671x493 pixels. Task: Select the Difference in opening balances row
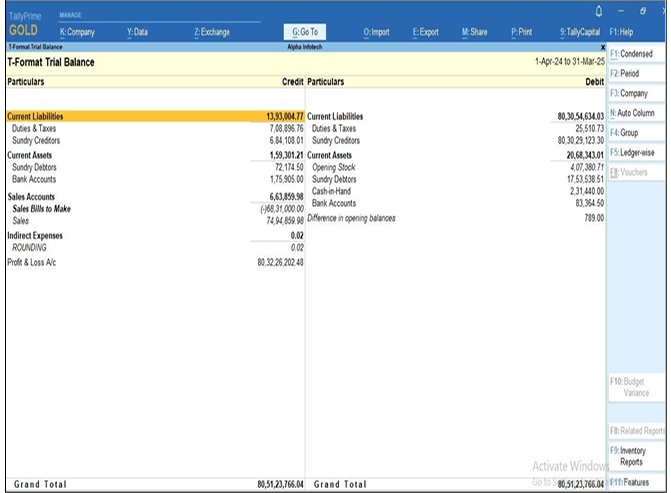(455, 218)
